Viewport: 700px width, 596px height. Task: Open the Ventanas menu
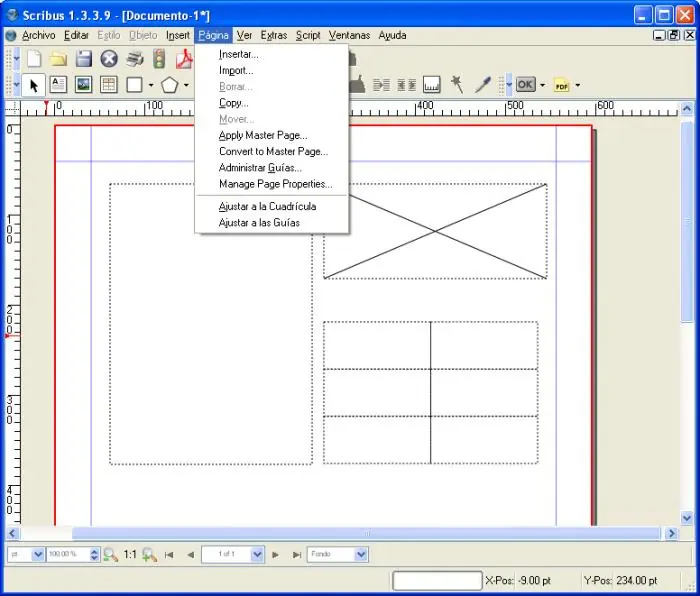click(349, 35)
